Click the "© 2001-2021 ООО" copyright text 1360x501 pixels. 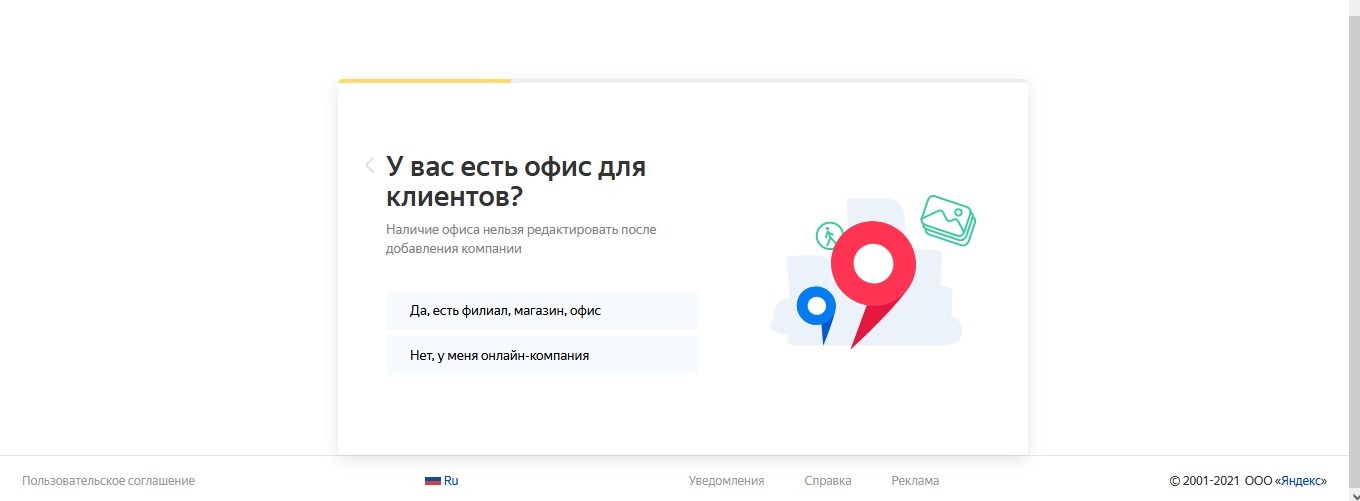coord(1220,481)
